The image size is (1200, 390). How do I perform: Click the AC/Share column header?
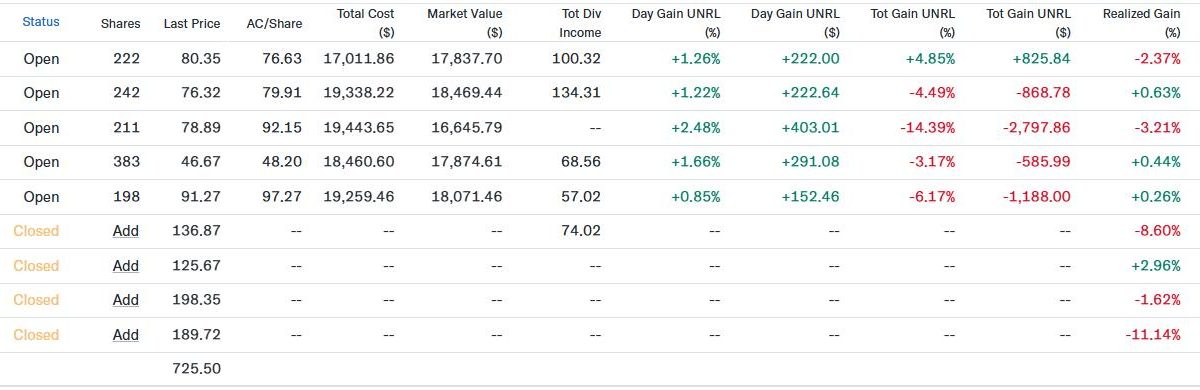(274, 23)
